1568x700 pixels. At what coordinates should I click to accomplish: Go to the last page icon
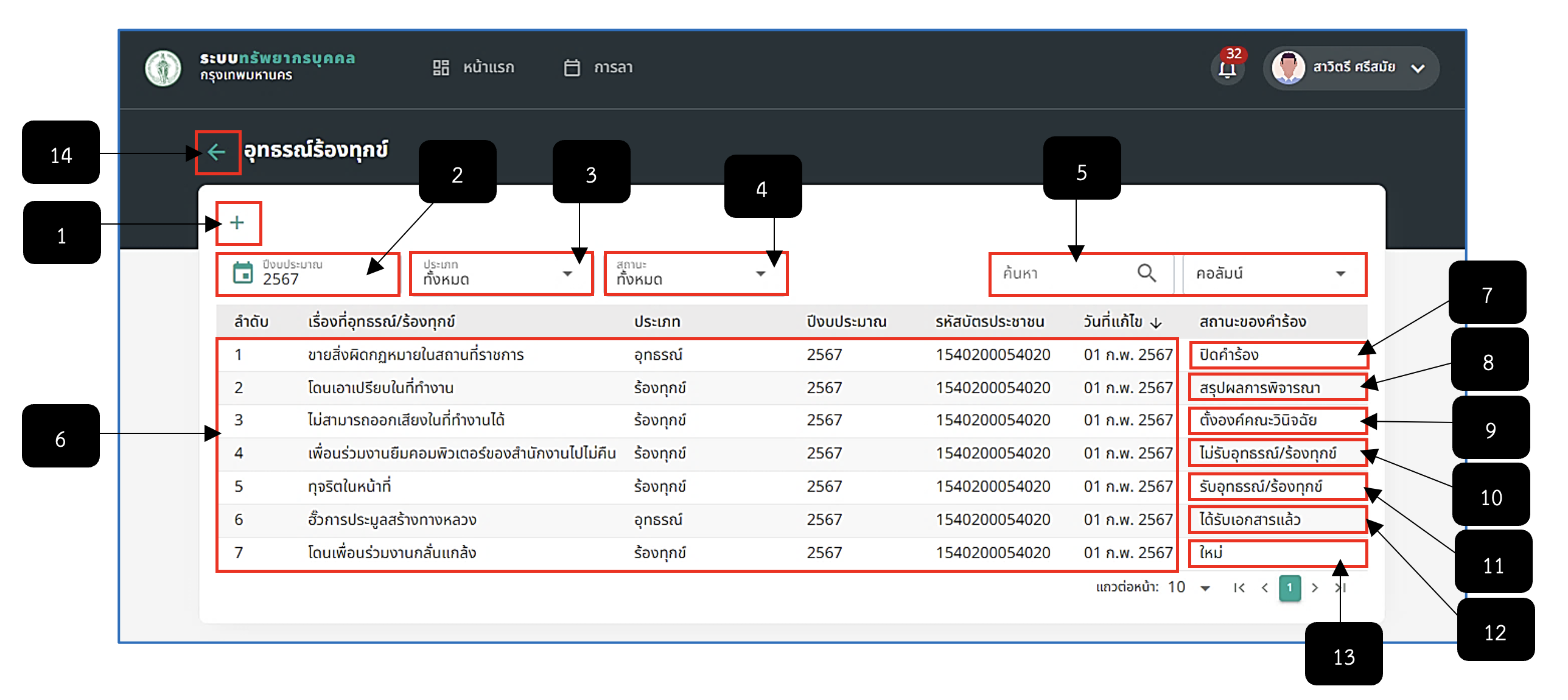pyautogui.click(x=1340, y=587)
